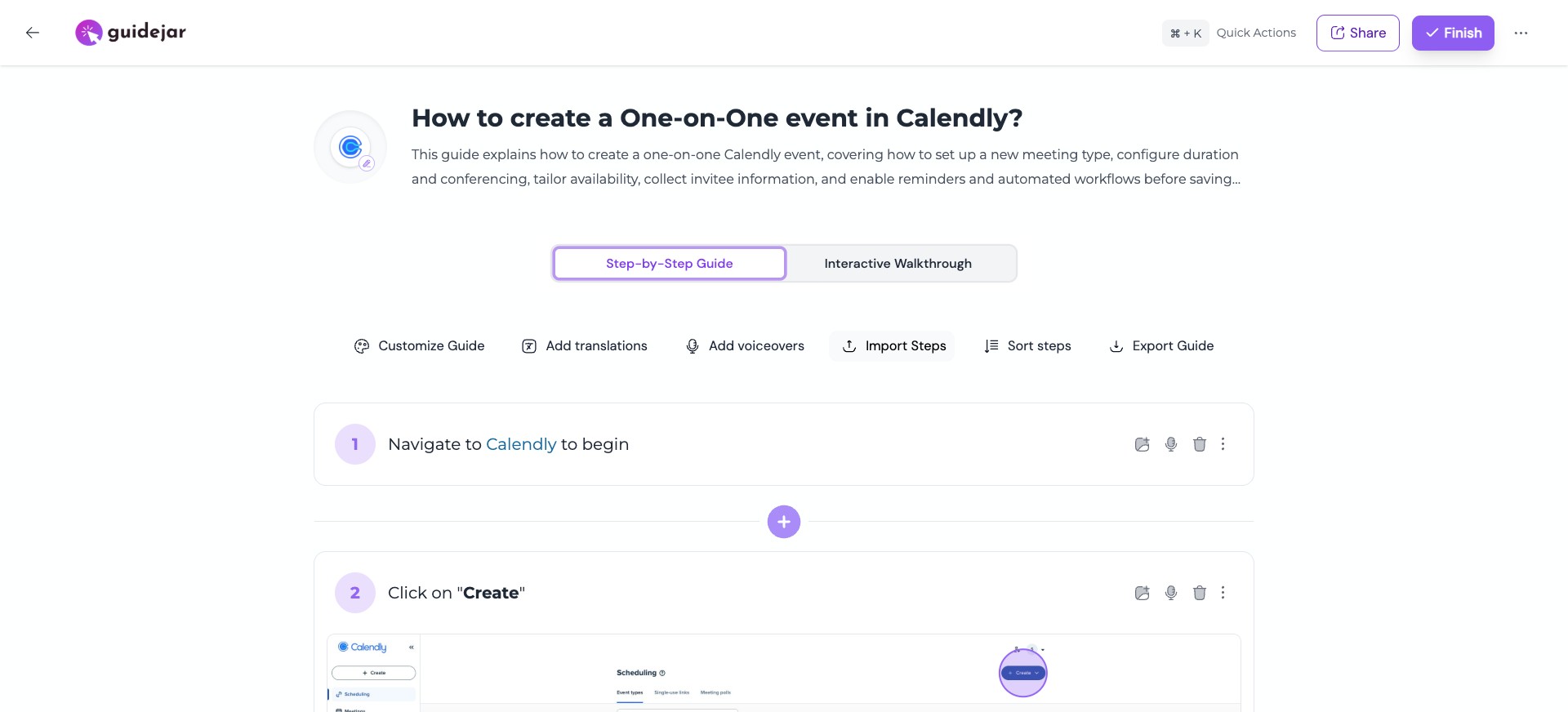Switch to Interactive Walkthrough tab
The width and height of the screenshot is (1568, 712).
tap(898, 264)
